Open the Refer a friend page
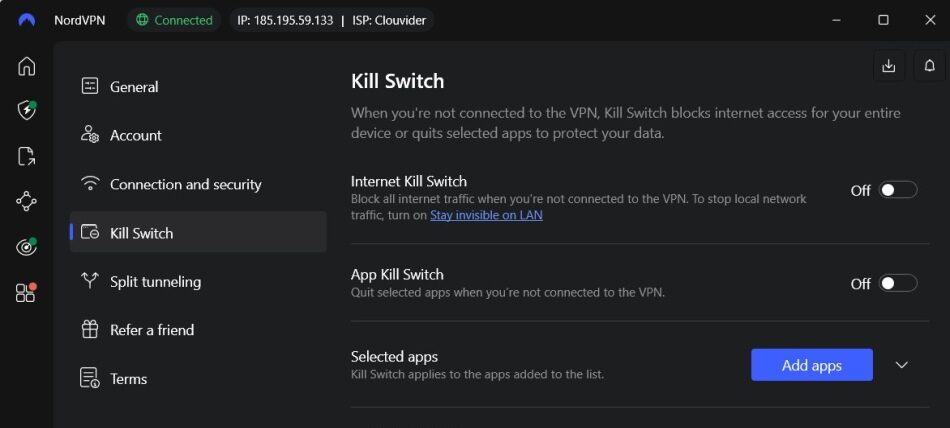 point(151,329)
